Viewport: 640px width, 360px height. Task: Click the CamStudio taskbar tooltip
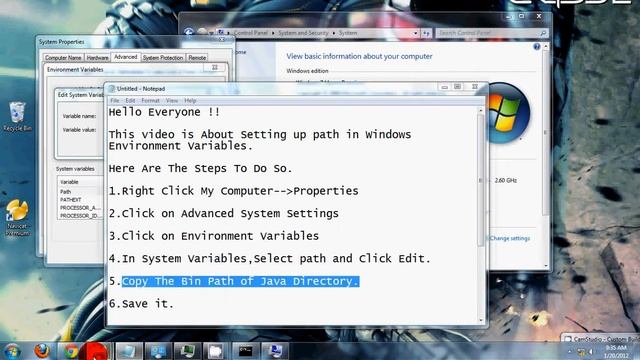pyautogui.click(x=601, y=339)
